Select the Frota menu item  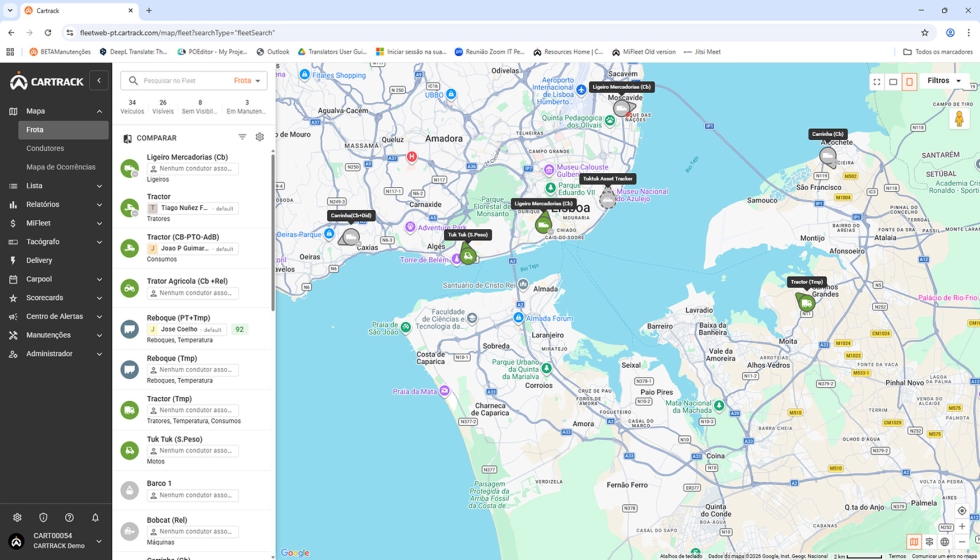coord(63,130)
